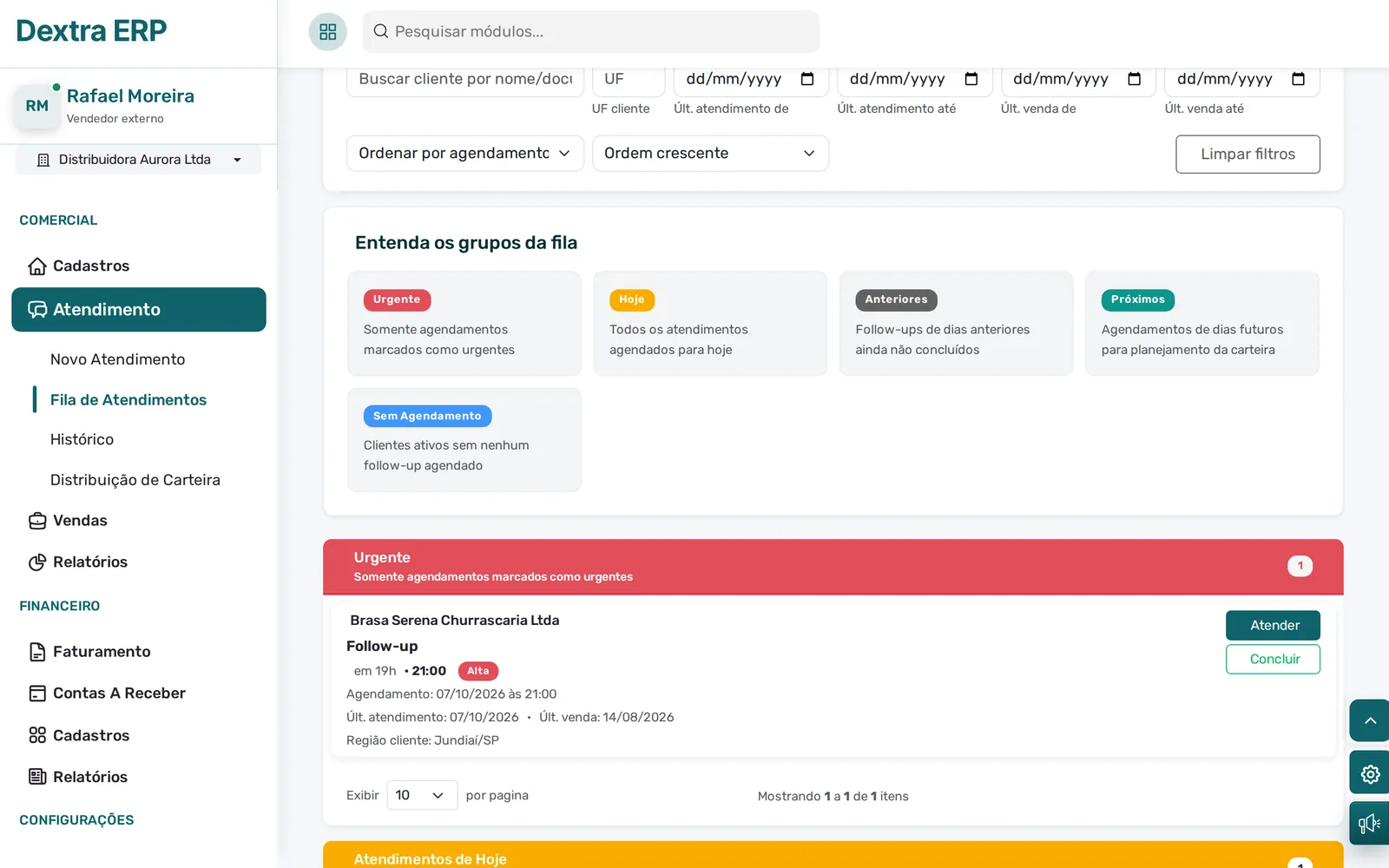Click the Vendas briefcase icon
This screenshot has width=1389, height=868.
click(37, 521)
